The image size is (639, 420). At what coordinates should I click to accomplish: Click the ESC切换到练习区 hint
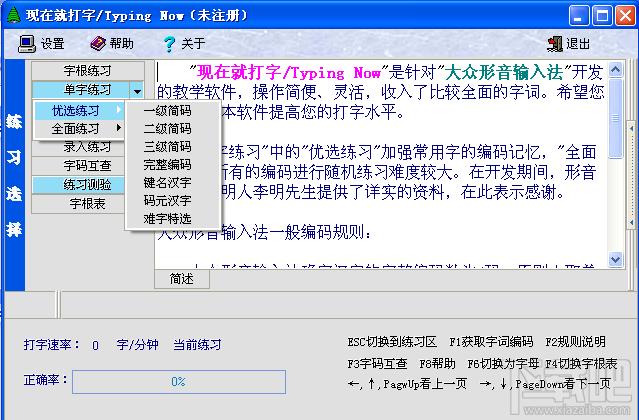(x=392, y=342)
